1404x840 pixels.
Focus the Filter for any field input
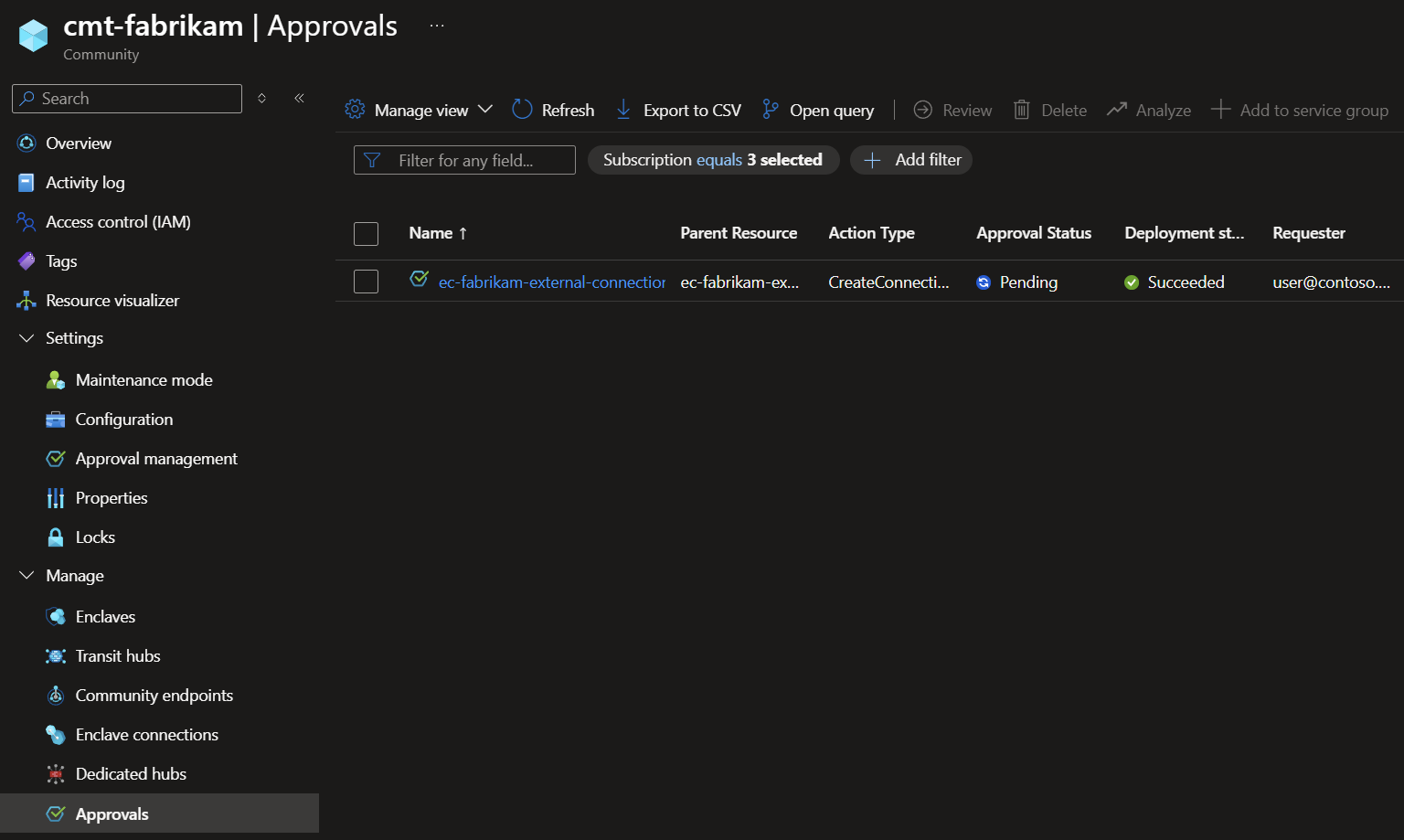coord(464,160)
